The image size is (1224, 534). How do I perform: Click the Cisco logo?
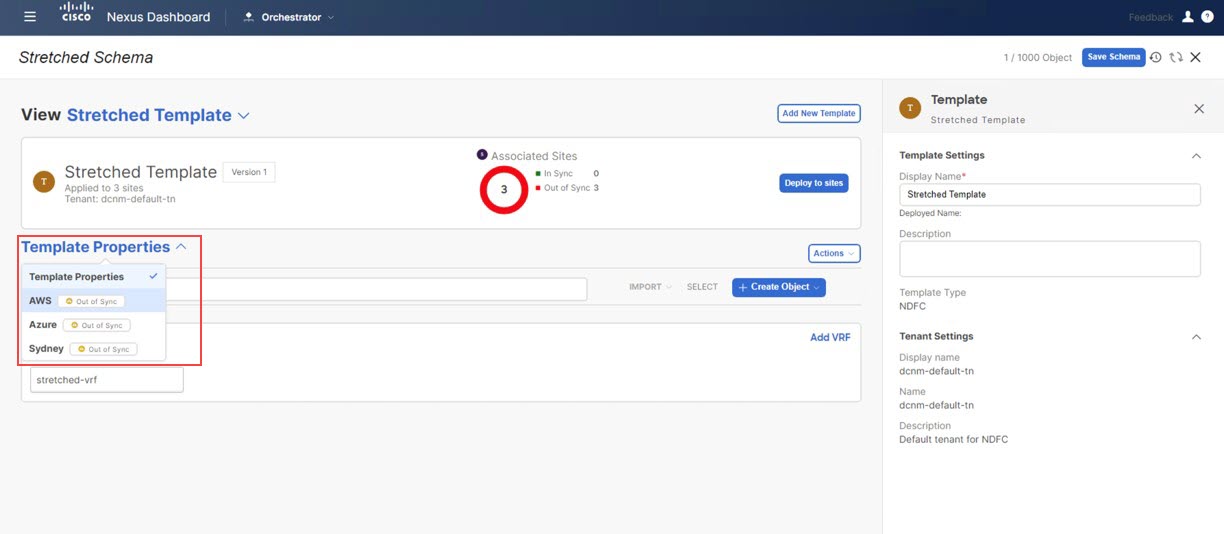click(76, 13)
